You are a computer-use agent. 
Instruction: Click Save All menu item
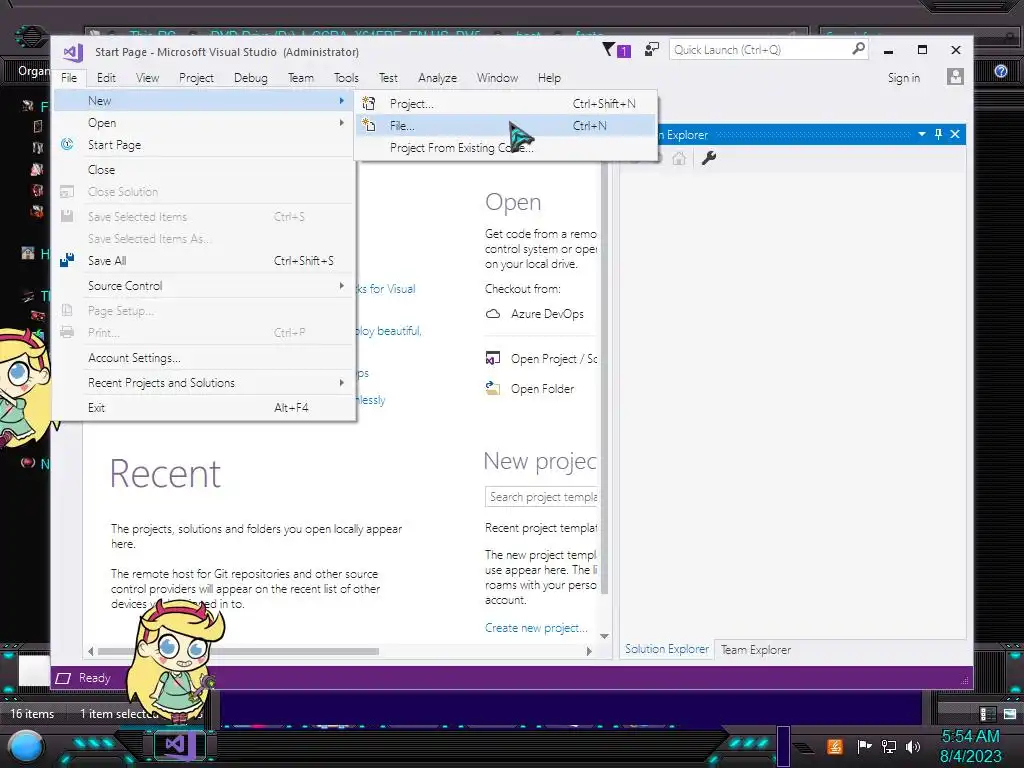click(204, 261)
